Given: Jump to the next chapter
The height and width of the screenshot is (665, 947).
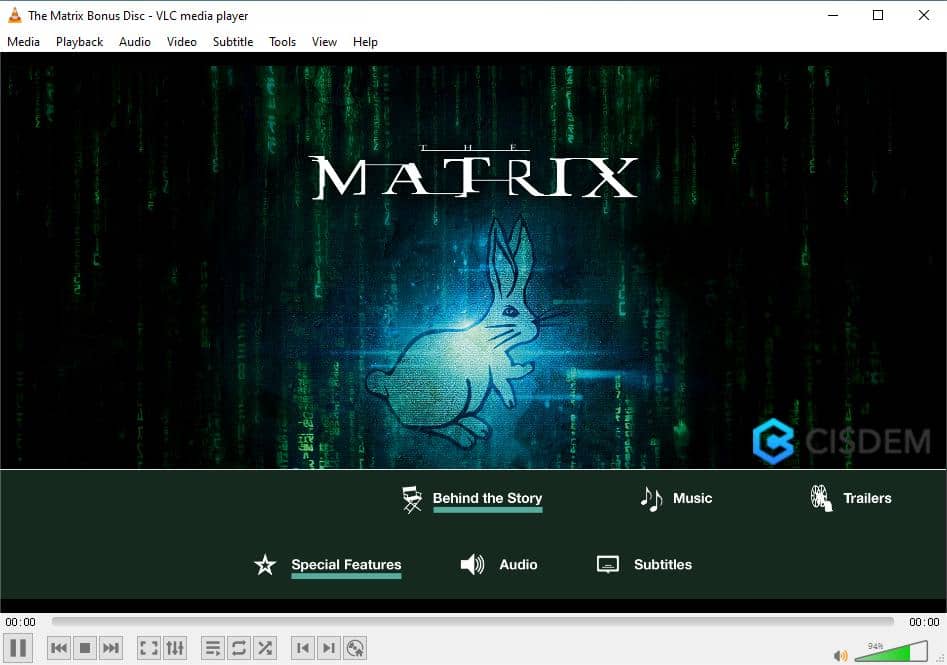Looking at the screenshot, I should point(328,647).
